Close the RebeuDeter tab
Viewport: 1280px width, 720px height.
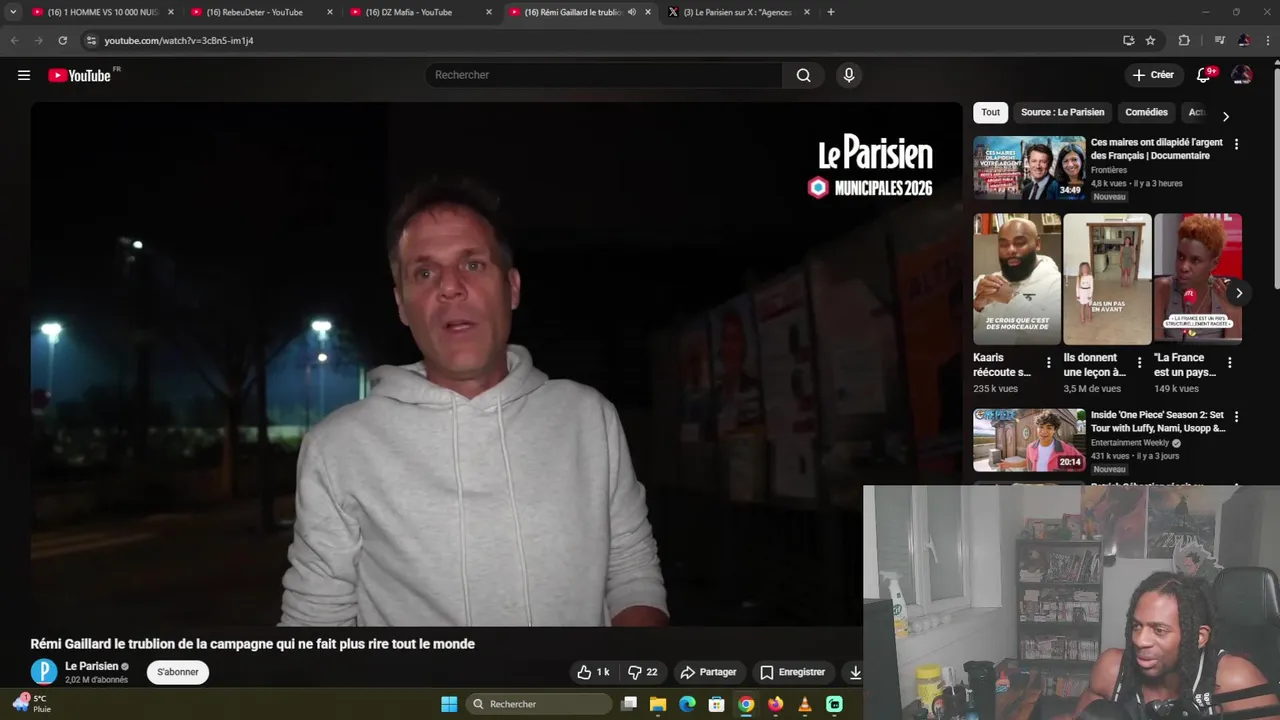(329, 12)
